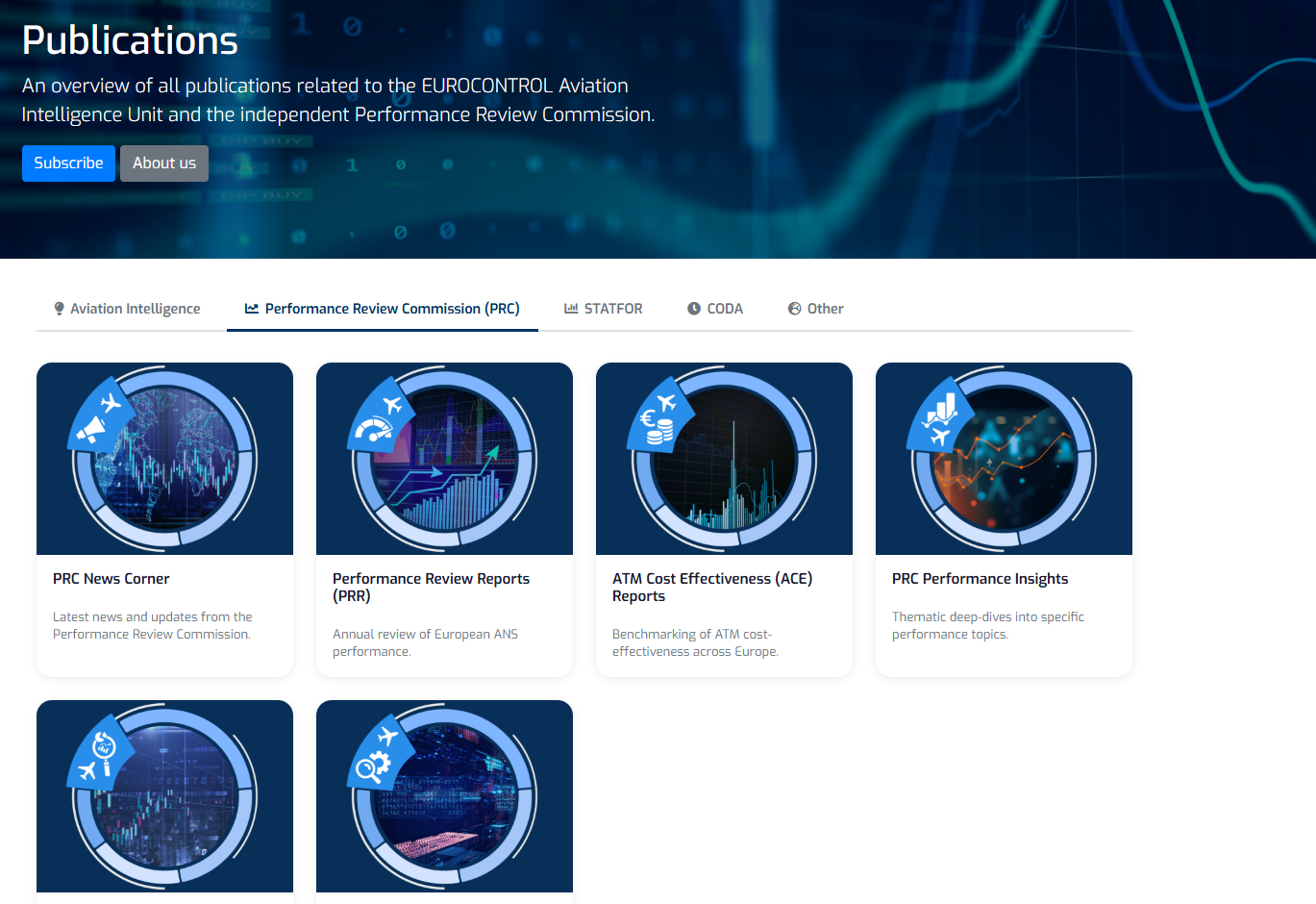Click the plane and info icon on the first bottom-row card
Image resolution: width=1316 pixels, height=904 pixels.
click(x=100, y=753)
